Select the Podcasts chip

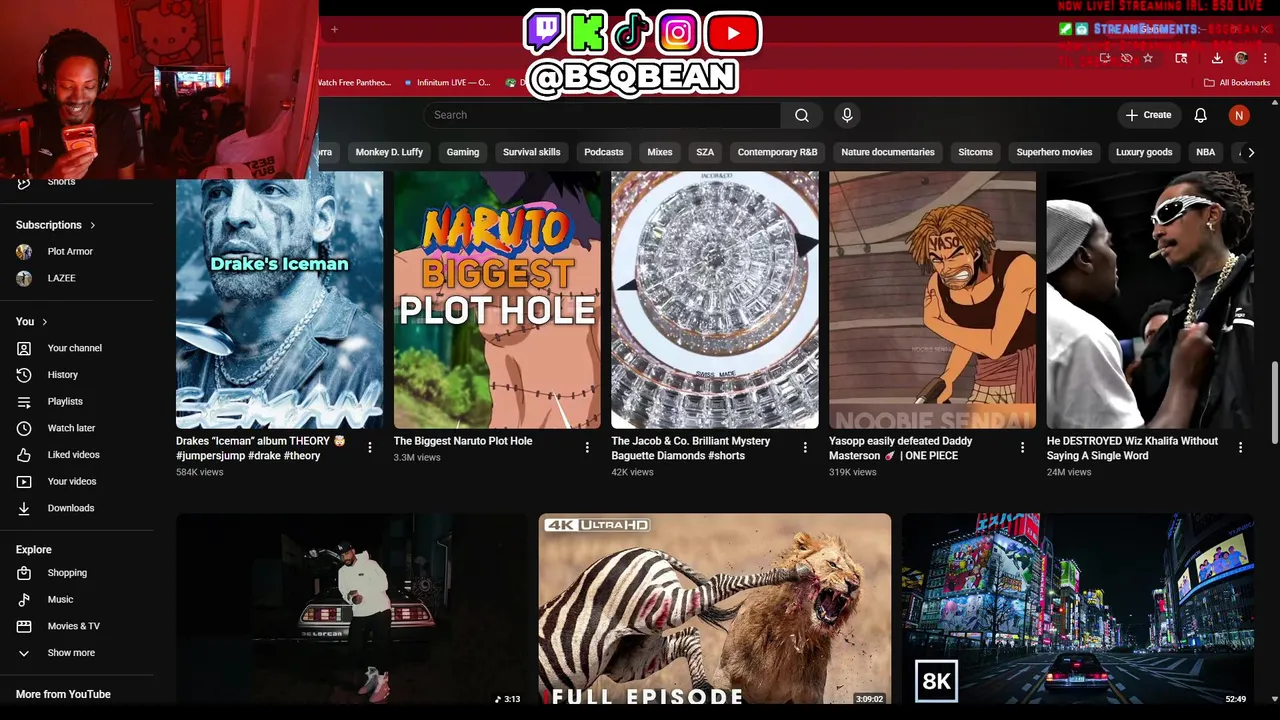click(x=603, y=152)
